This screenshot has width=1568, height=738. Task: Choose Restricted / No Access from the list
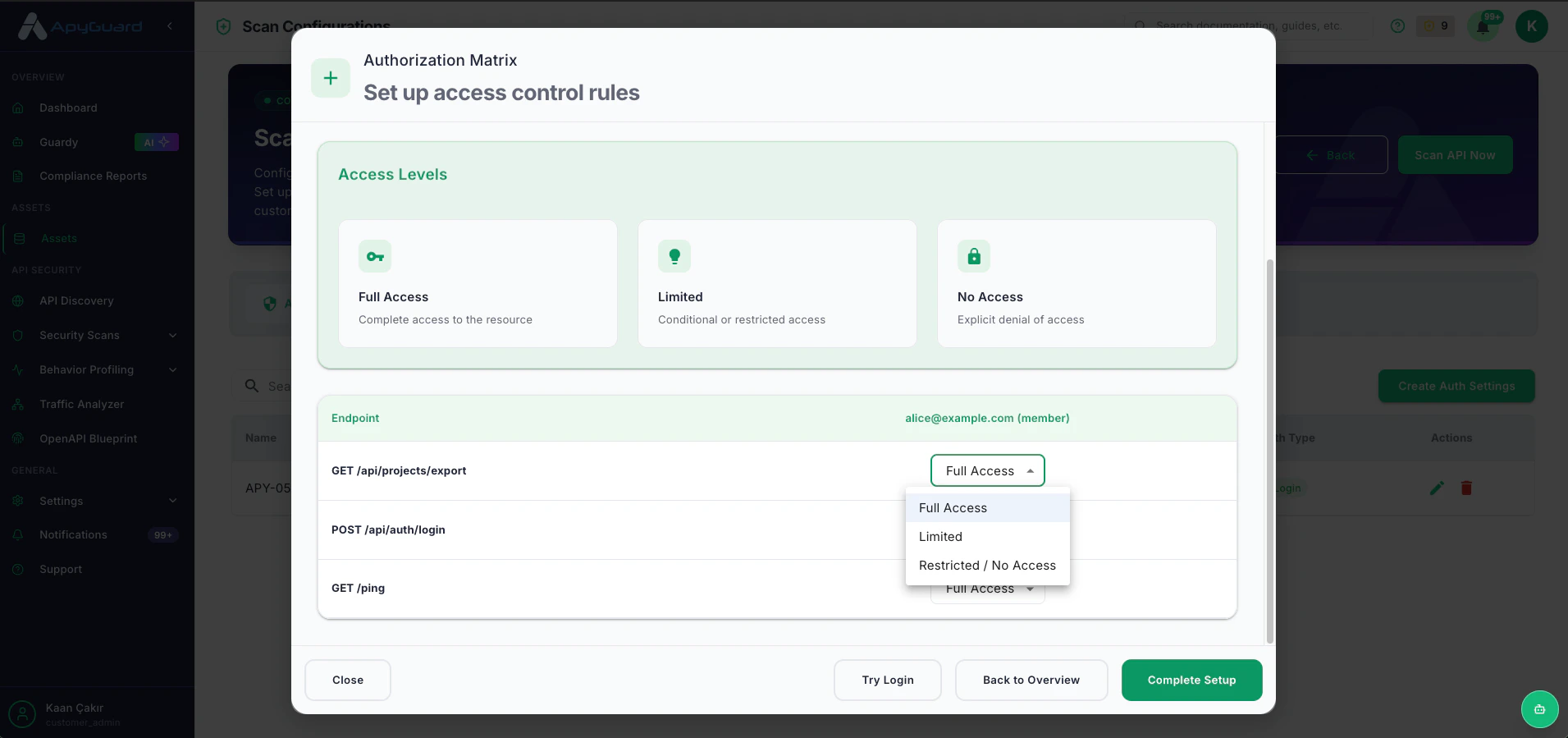tap(988, 566)
